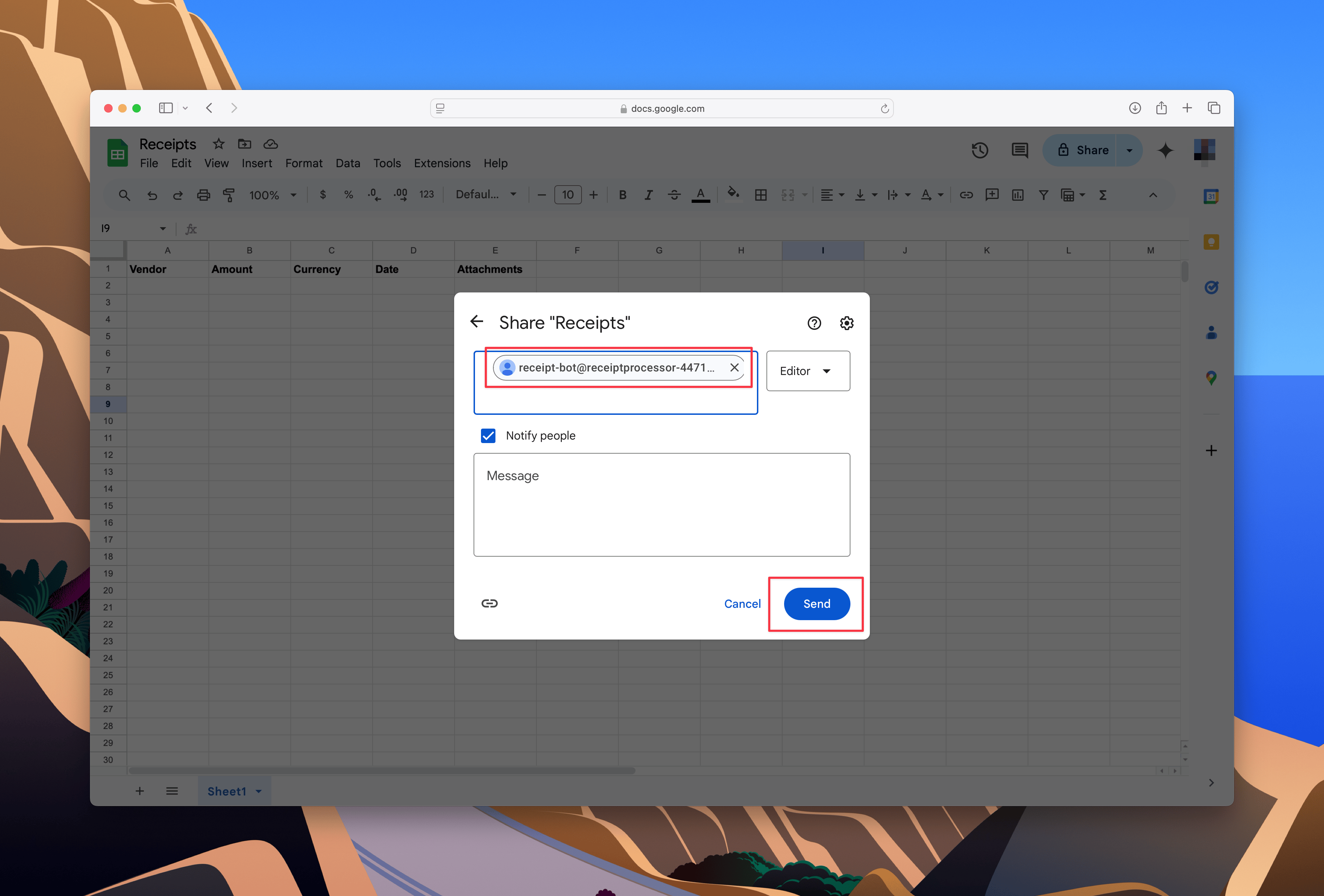Screen dimensions: 1324x896
Task: Open horizontal align dropdown
Action: (832, 195)
